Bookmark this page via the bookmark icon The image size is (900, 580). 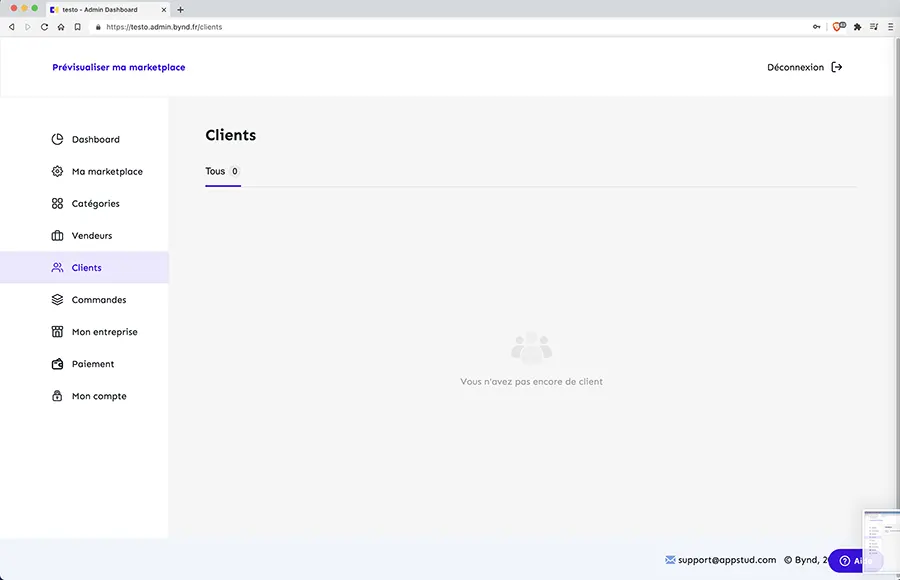point(77,27)
